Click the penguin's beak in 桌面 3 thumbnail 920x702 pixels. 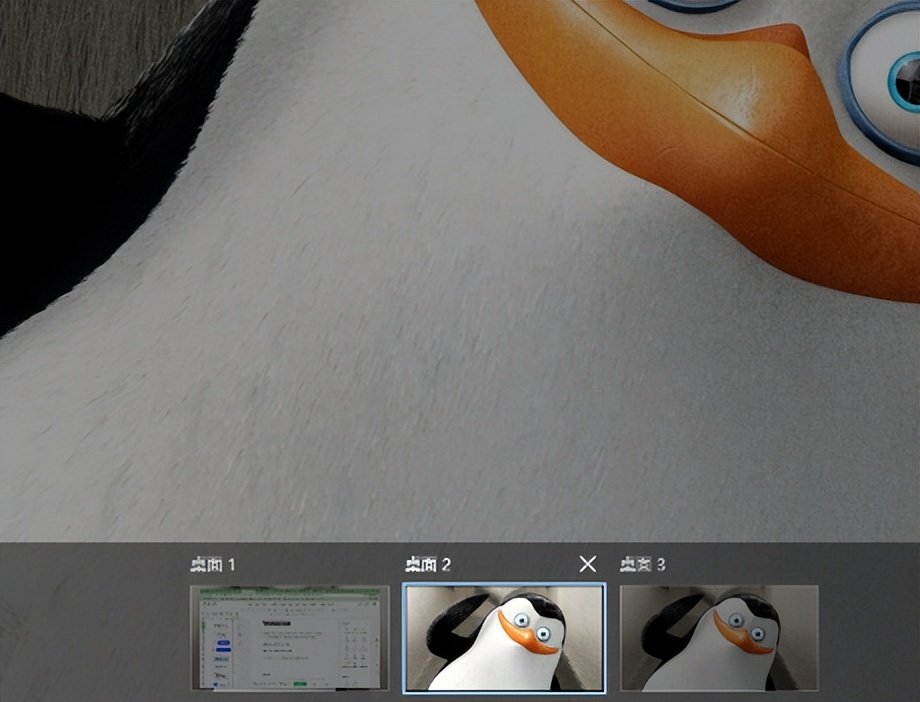742,640
